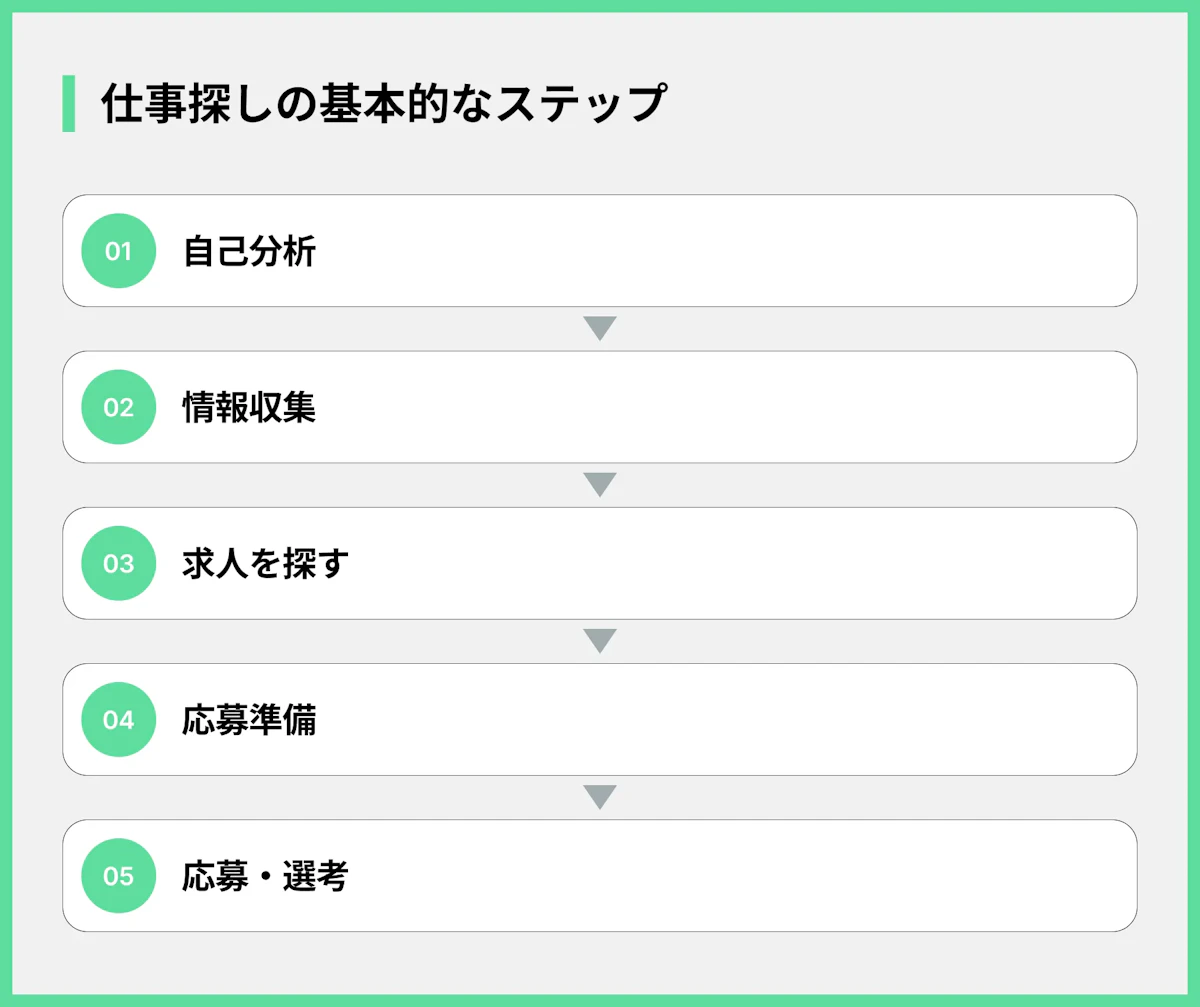Image resolution: width=1200 pixels, height=1007 pixels.
Task: Click the 求人を探す label text
Action: (x=265, y=564)
